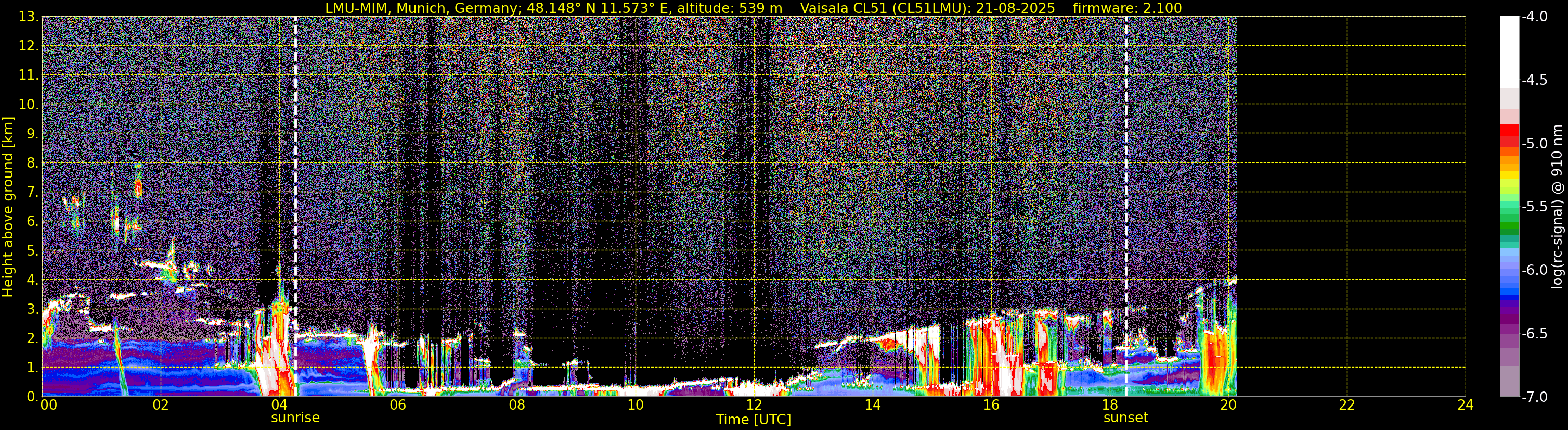Click the time axis tick label "08"
Screen dimensions: 1568x430
(x=517, y=406)
